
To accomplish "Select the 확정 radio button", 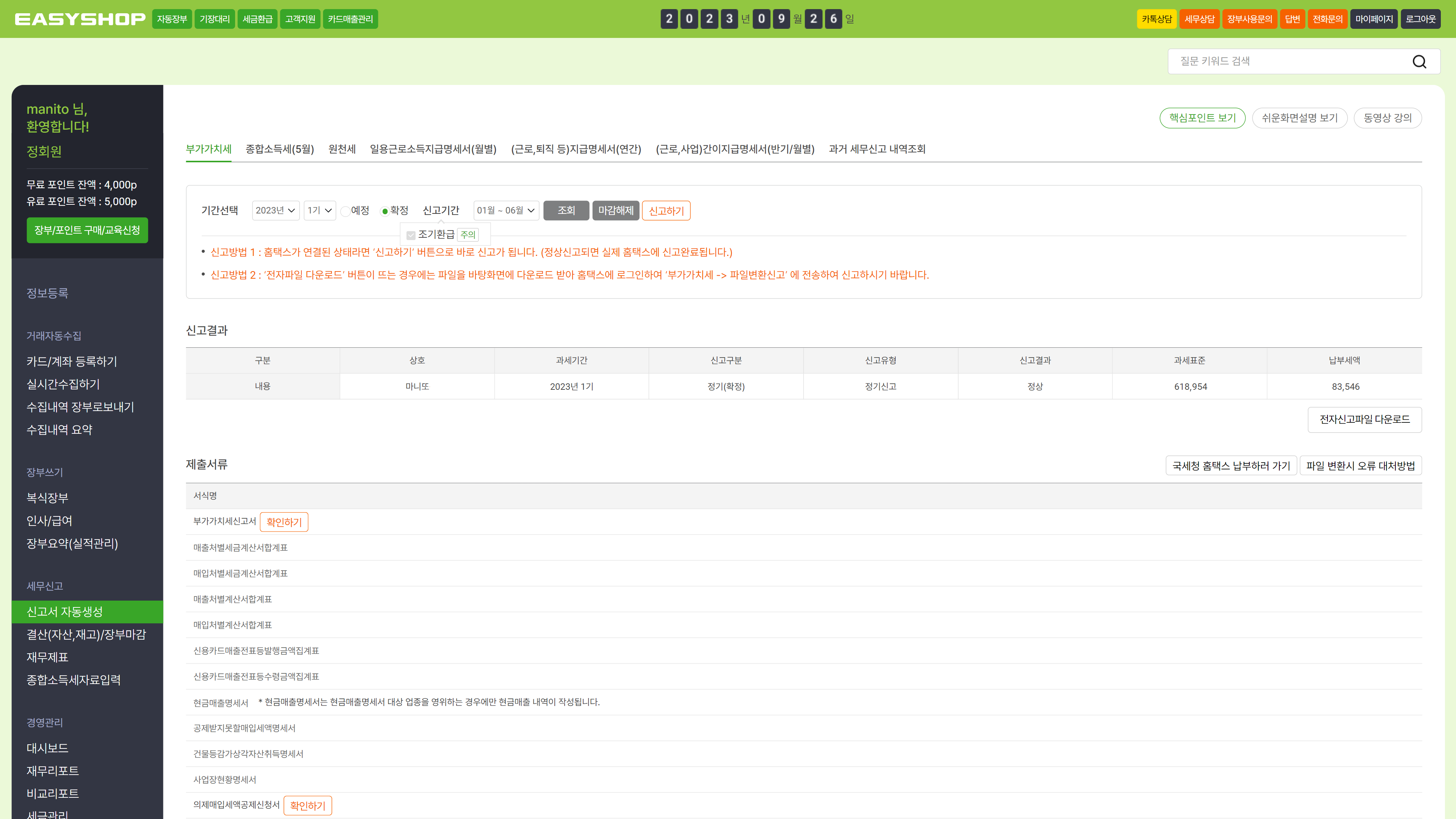I will [384, 211].
